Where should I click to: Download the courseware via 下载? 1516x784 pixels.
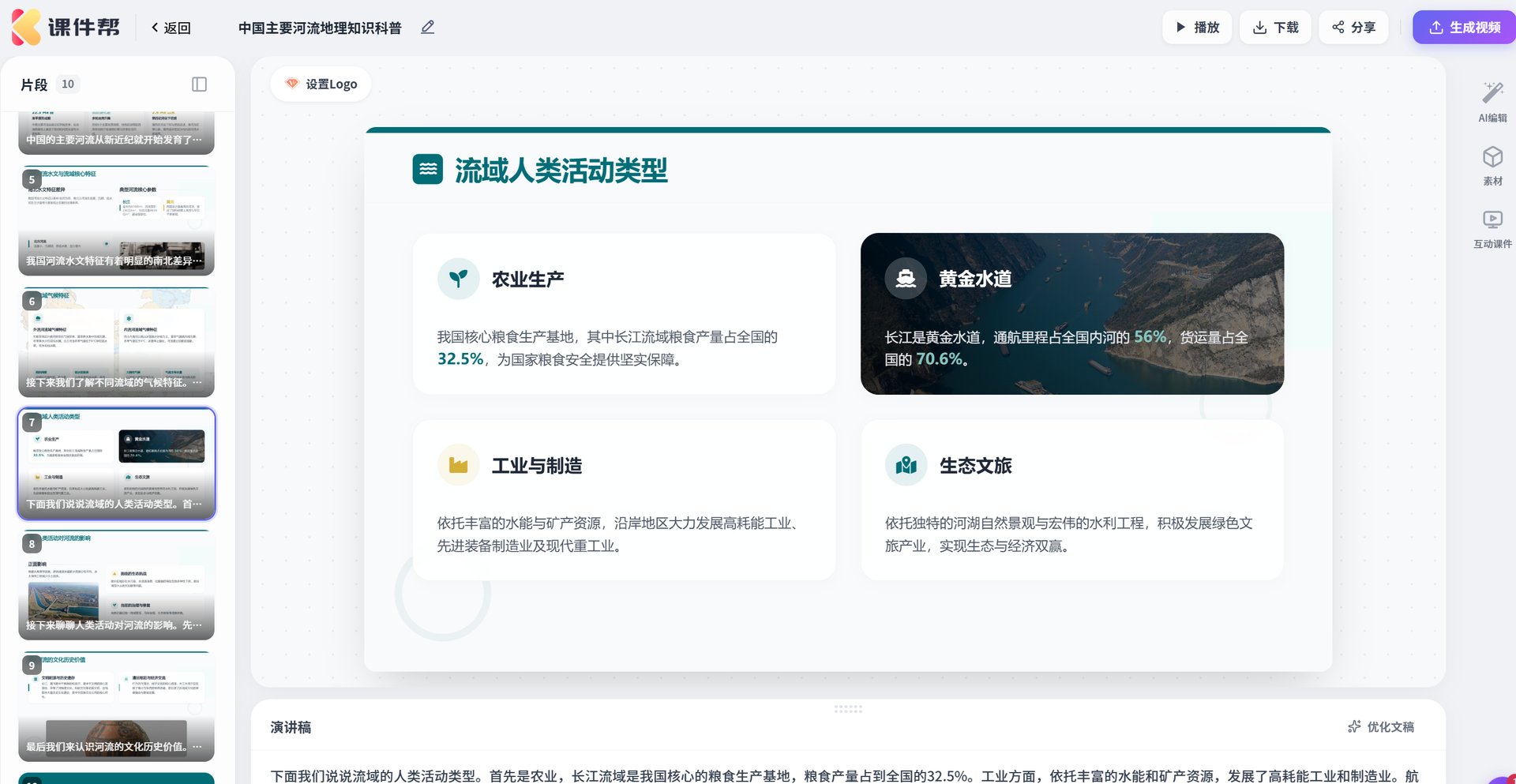pos(1275,28)
